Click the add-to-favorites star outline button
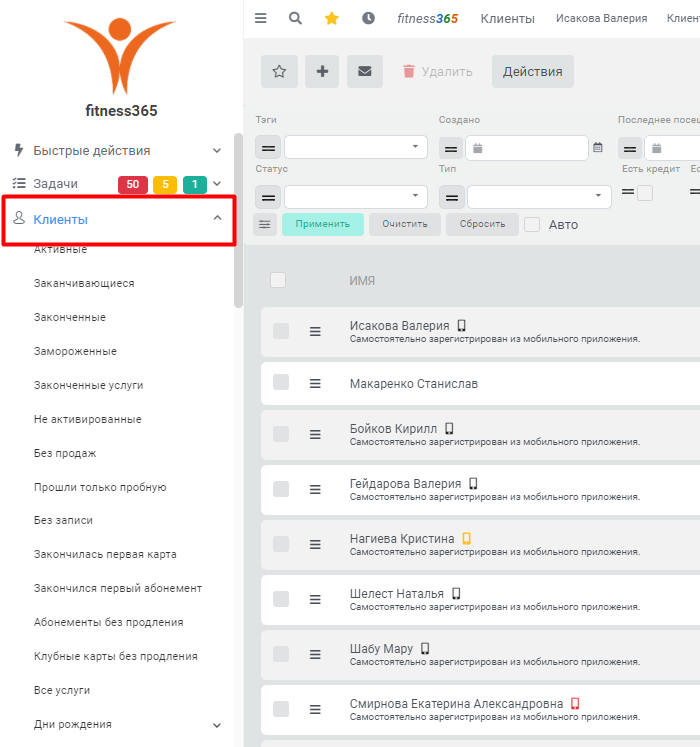 coord(279,71)
